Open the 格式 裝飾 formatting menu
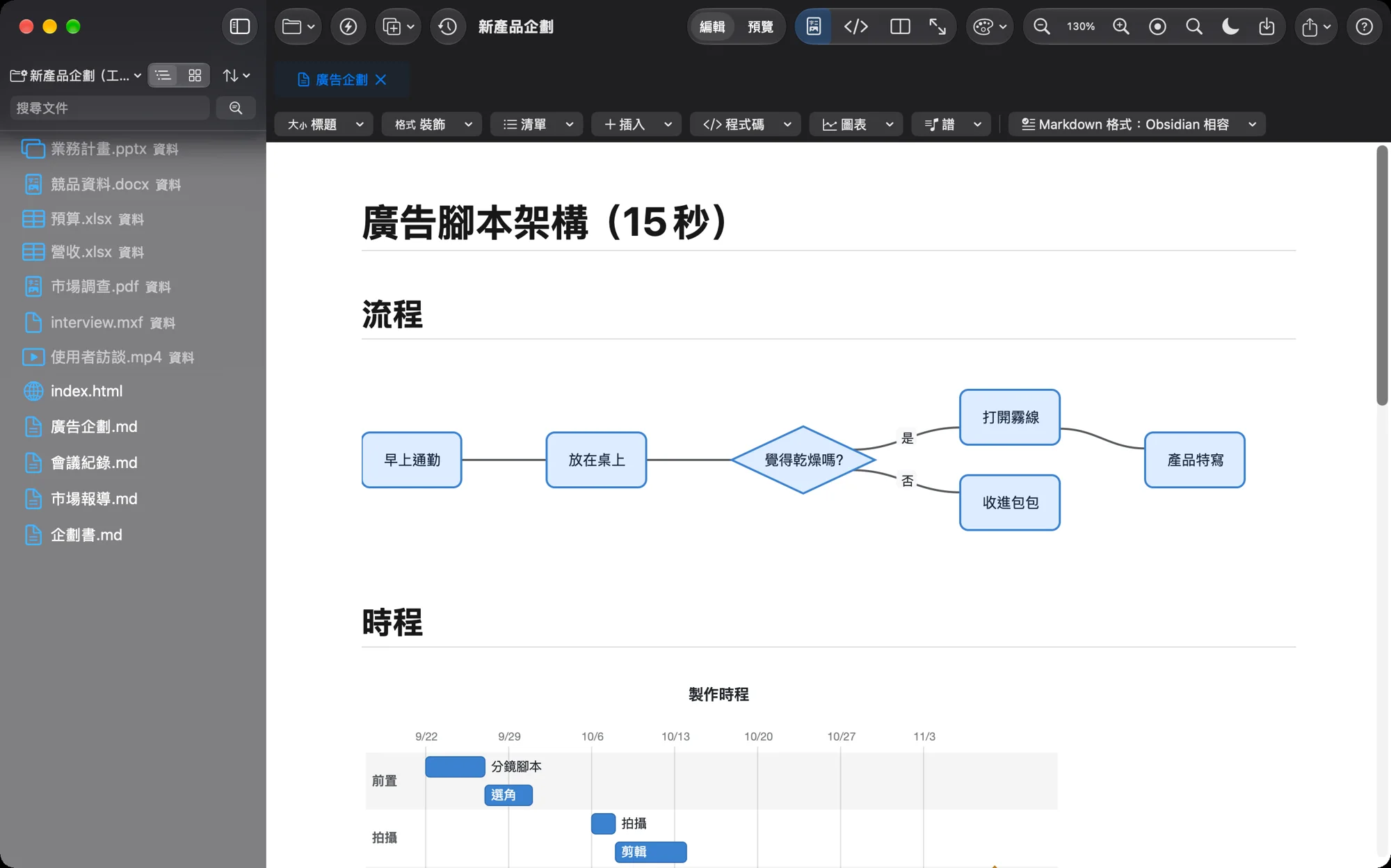The height and width of the screenshot is (868, 1391). (x=432, y=124)
